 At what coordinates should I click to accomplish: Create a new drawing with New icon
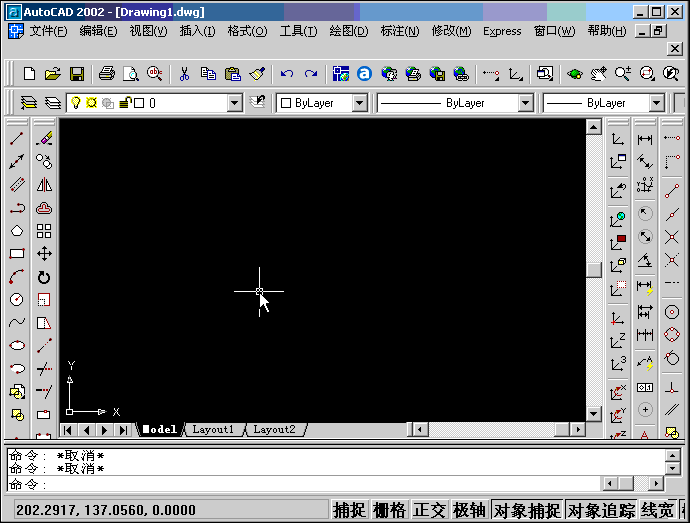29,74
